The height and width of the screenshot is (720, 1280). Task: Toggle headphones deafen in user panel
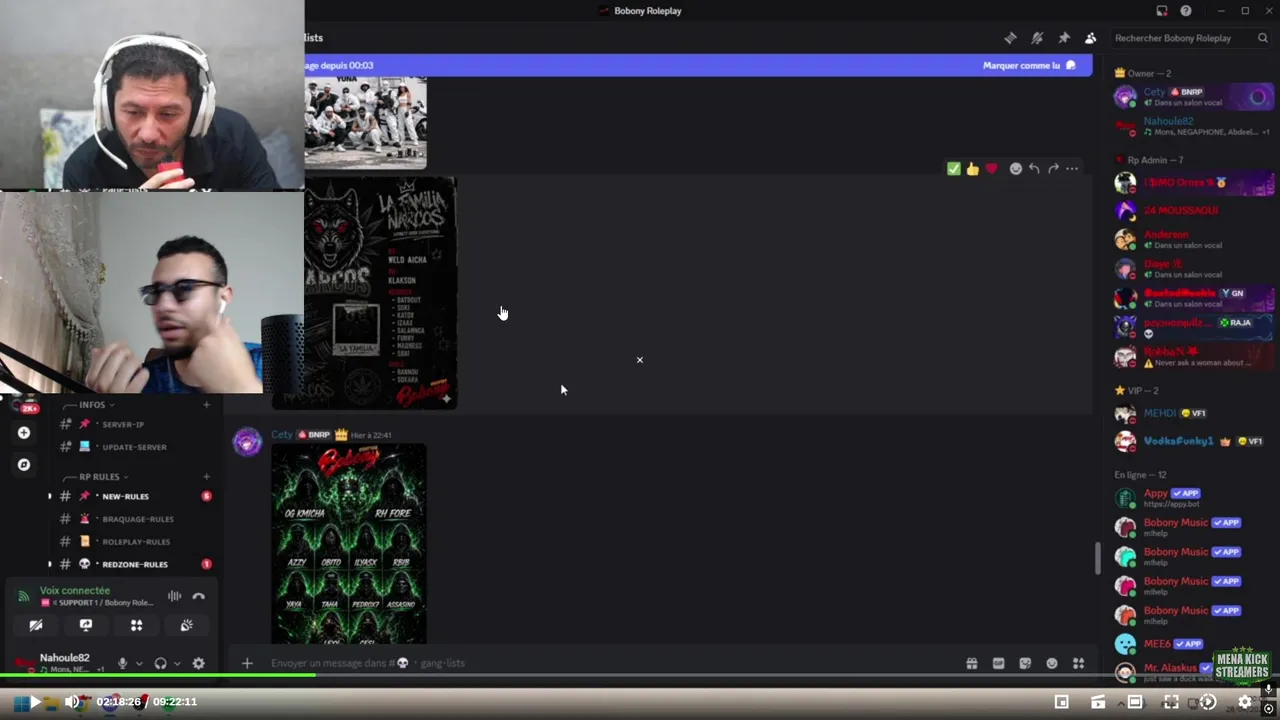click(160, 663)
